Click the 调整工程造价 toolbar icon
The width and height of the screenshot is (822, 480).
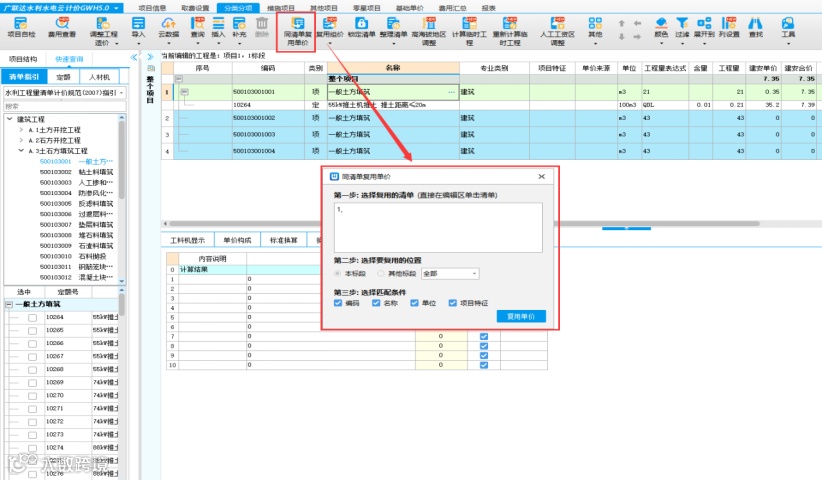click(x=103, y=31)
